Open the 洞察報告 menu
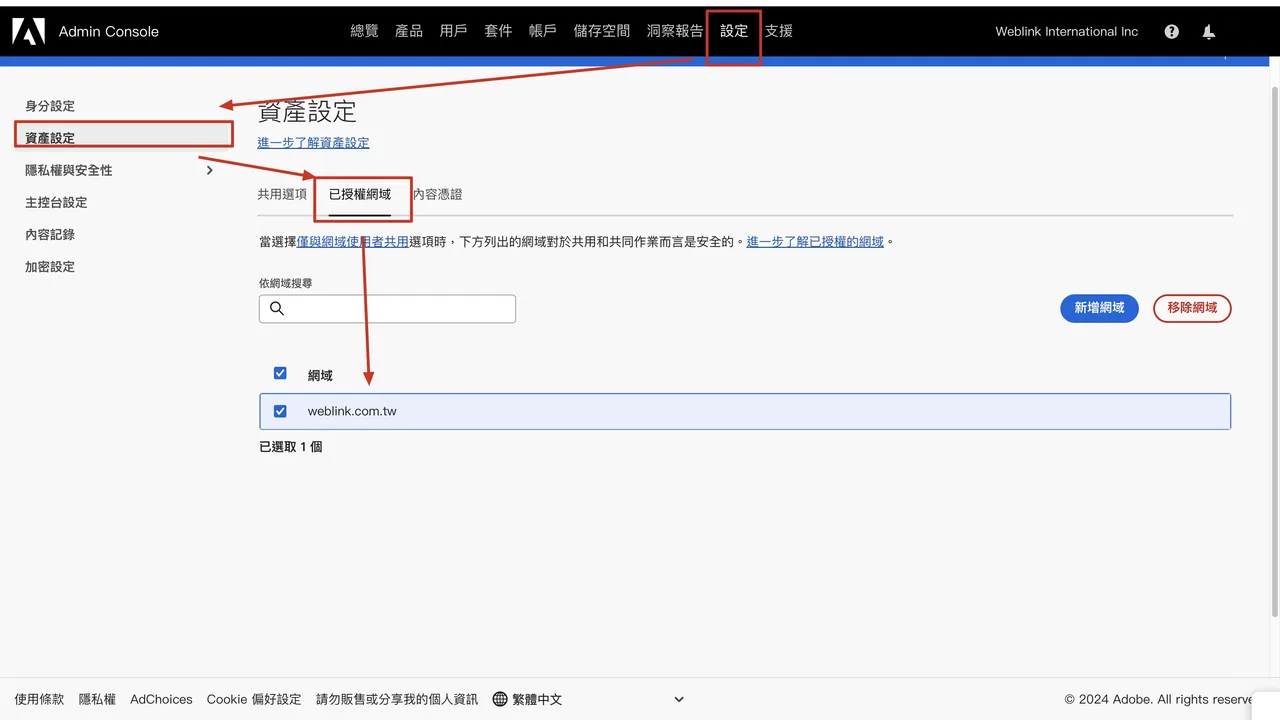The width and height of the screenshot is (1280, 720). click(675, 31)
